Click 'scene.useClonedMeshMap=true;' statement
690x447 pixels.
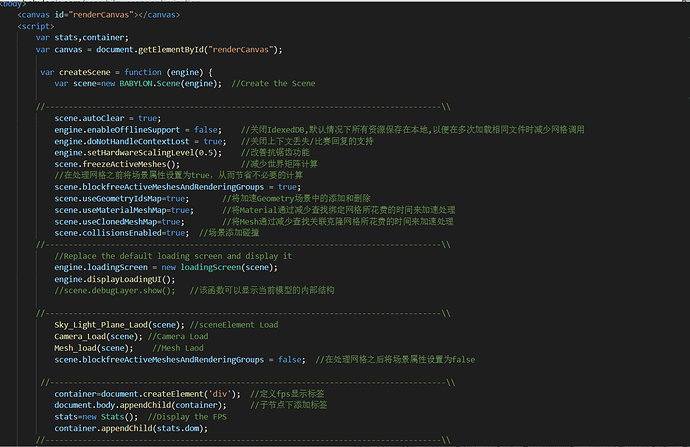119,221
